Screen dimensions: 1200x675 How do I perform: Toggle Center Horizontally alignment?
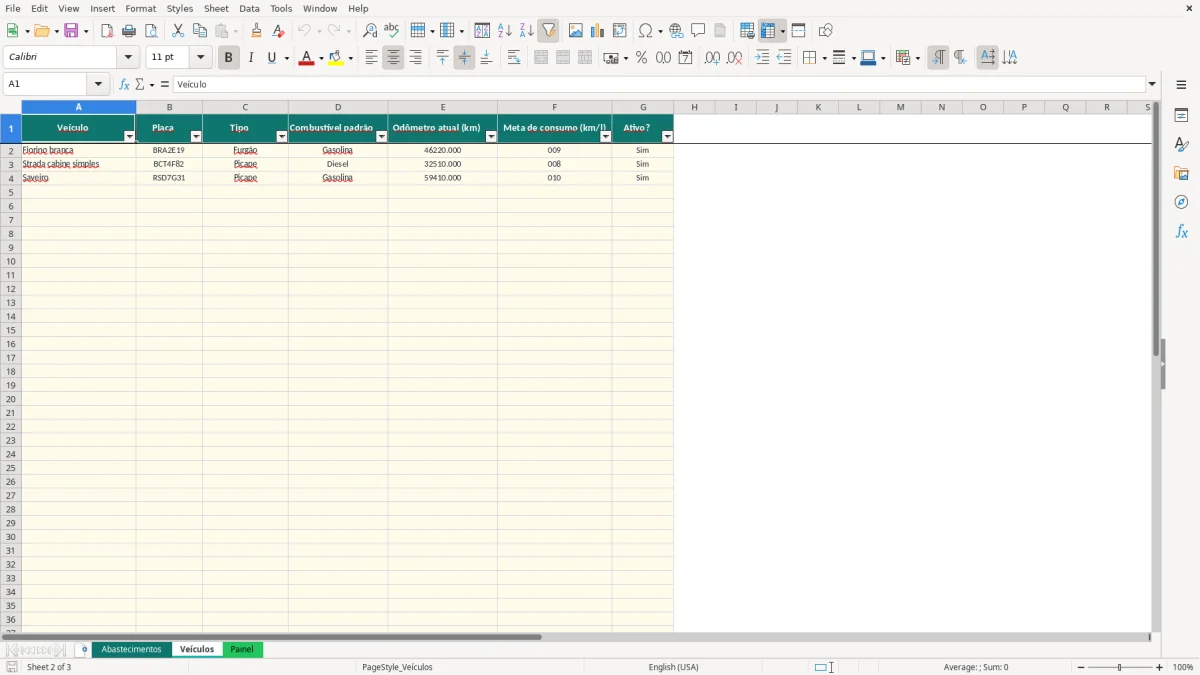[393, 58]
